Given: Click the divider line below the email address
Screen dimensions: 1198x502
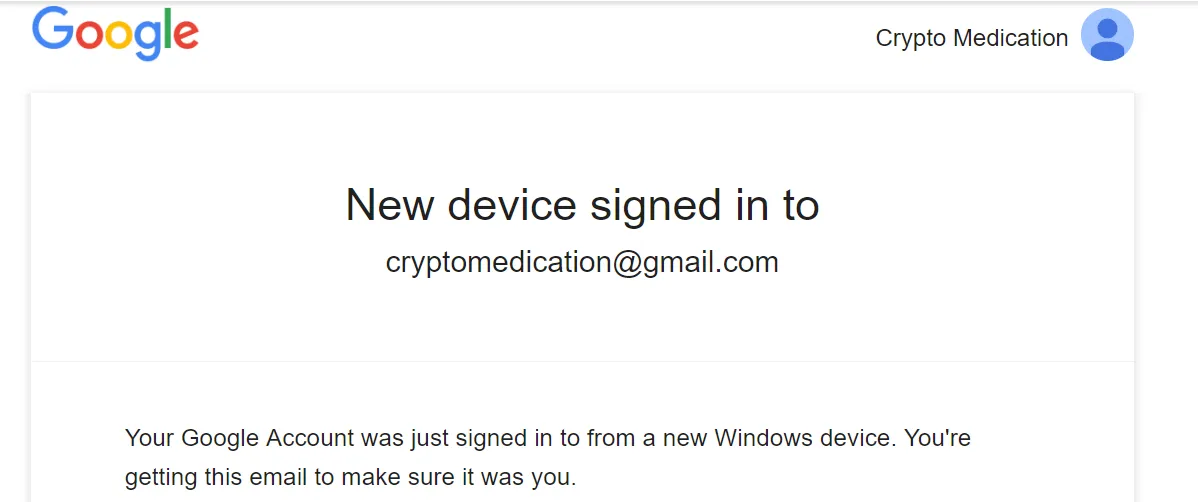Looking at the screenshot, I should [x=582, y=361].
